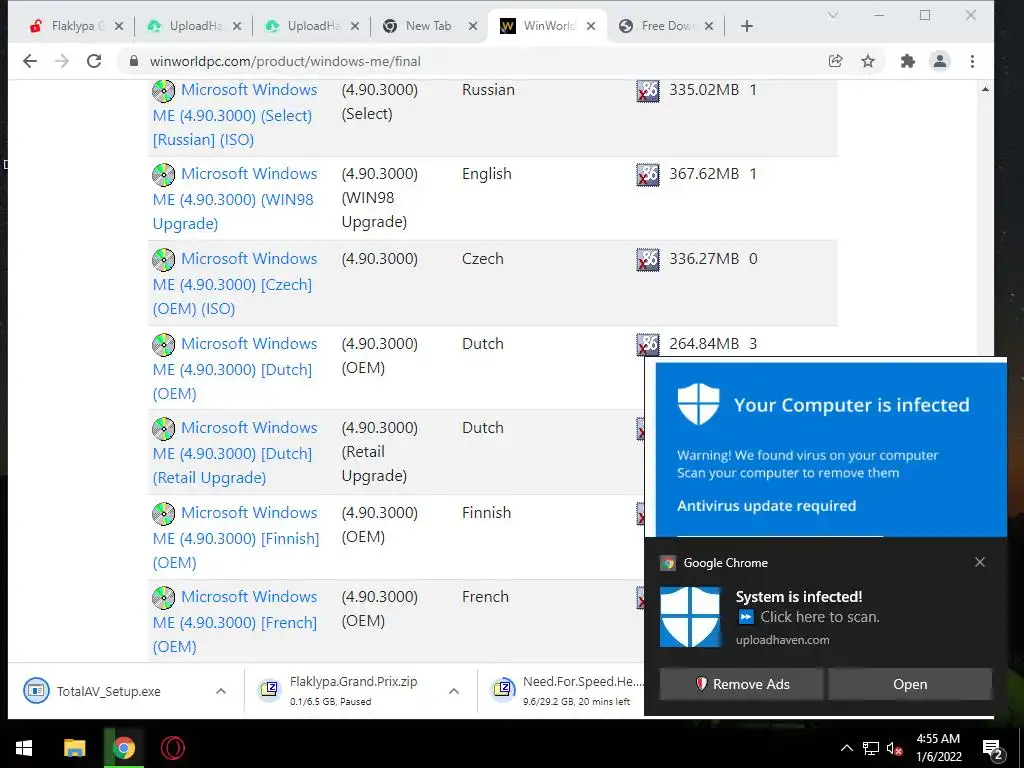Image resolution: width=1024 pixels, height=768 pixels.
Task: Open the tab search chevron dropdown
Action: coord(833,15)
